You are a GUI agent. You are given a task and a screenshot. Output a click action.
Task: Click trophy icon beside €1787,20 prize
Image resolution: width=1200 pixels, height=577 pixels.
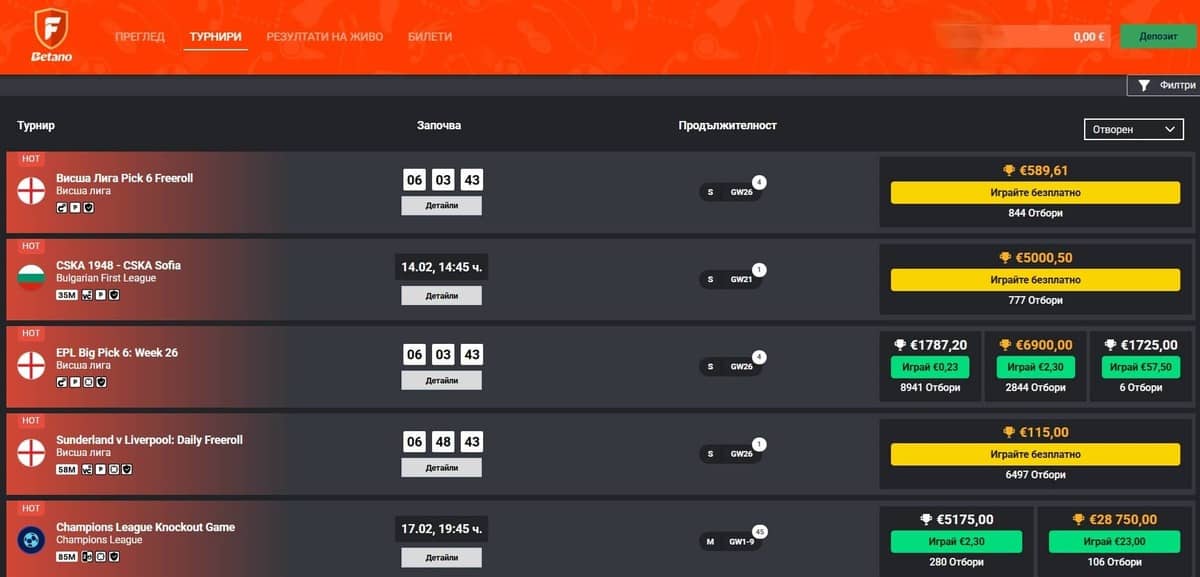coord(899,345)
